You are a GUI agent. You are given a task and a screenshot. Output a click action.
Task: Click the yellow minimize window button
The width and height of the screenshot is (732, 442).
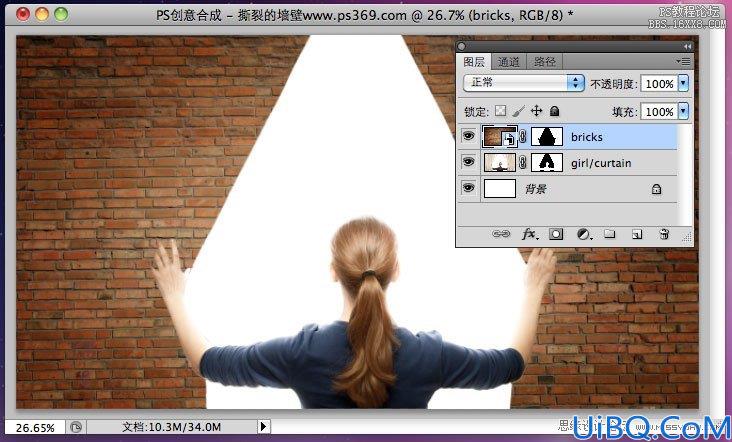(x=42, y=14)
